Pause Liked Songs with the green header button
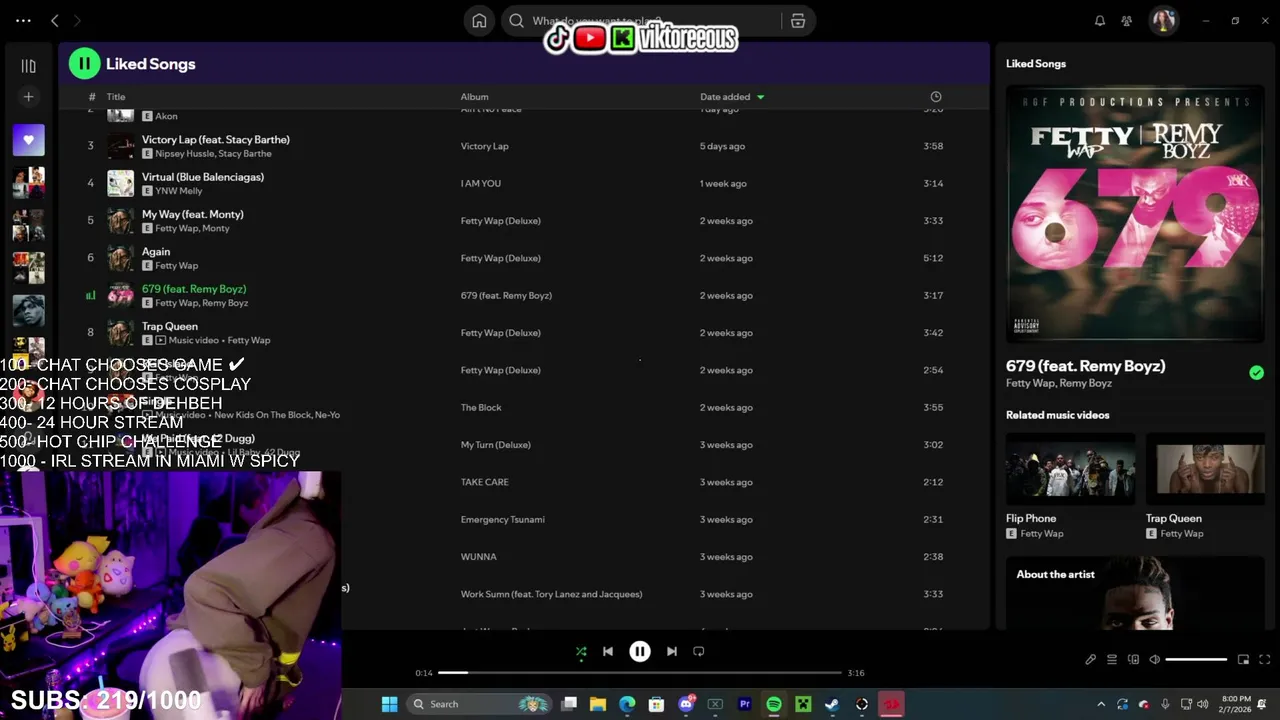1280x720 pixels. coord(84,63)
